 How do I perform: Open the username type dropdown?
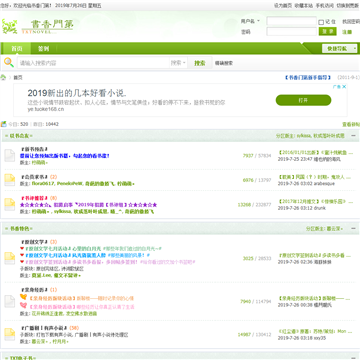[x=250, y=21]
